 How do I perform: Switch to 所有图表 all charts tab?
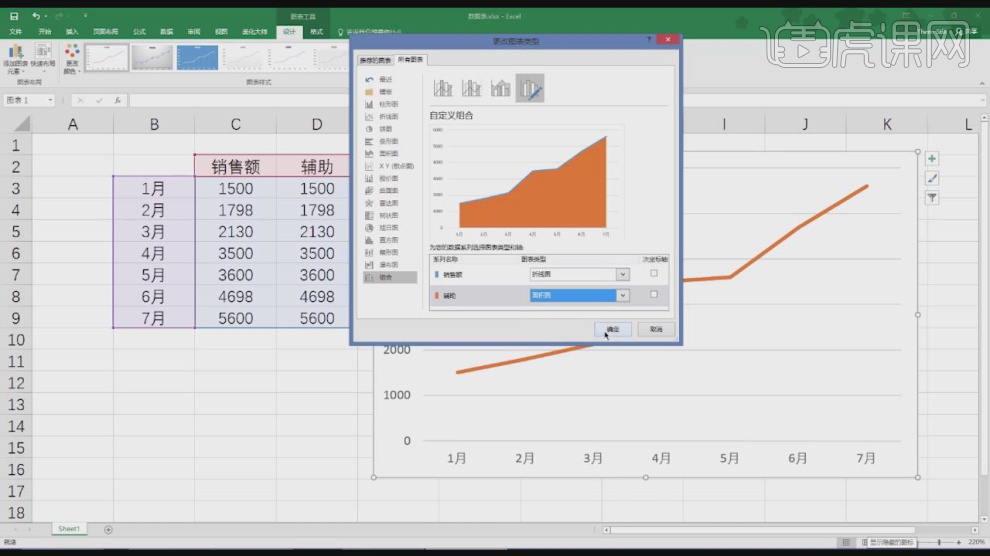[410, 59]
